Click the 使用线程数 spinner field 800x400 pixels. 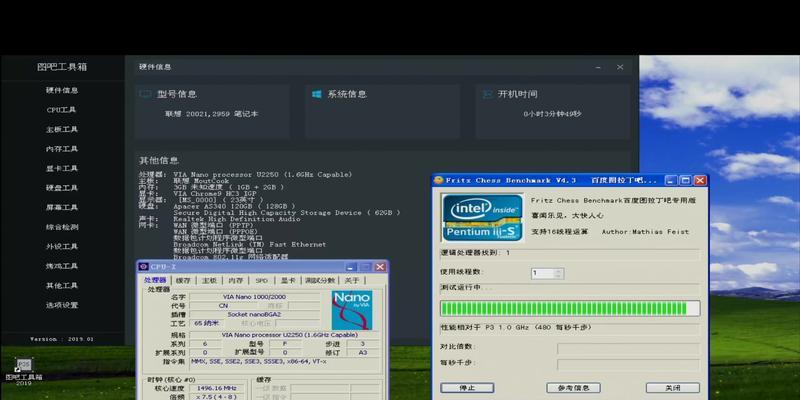click(547, 273)
